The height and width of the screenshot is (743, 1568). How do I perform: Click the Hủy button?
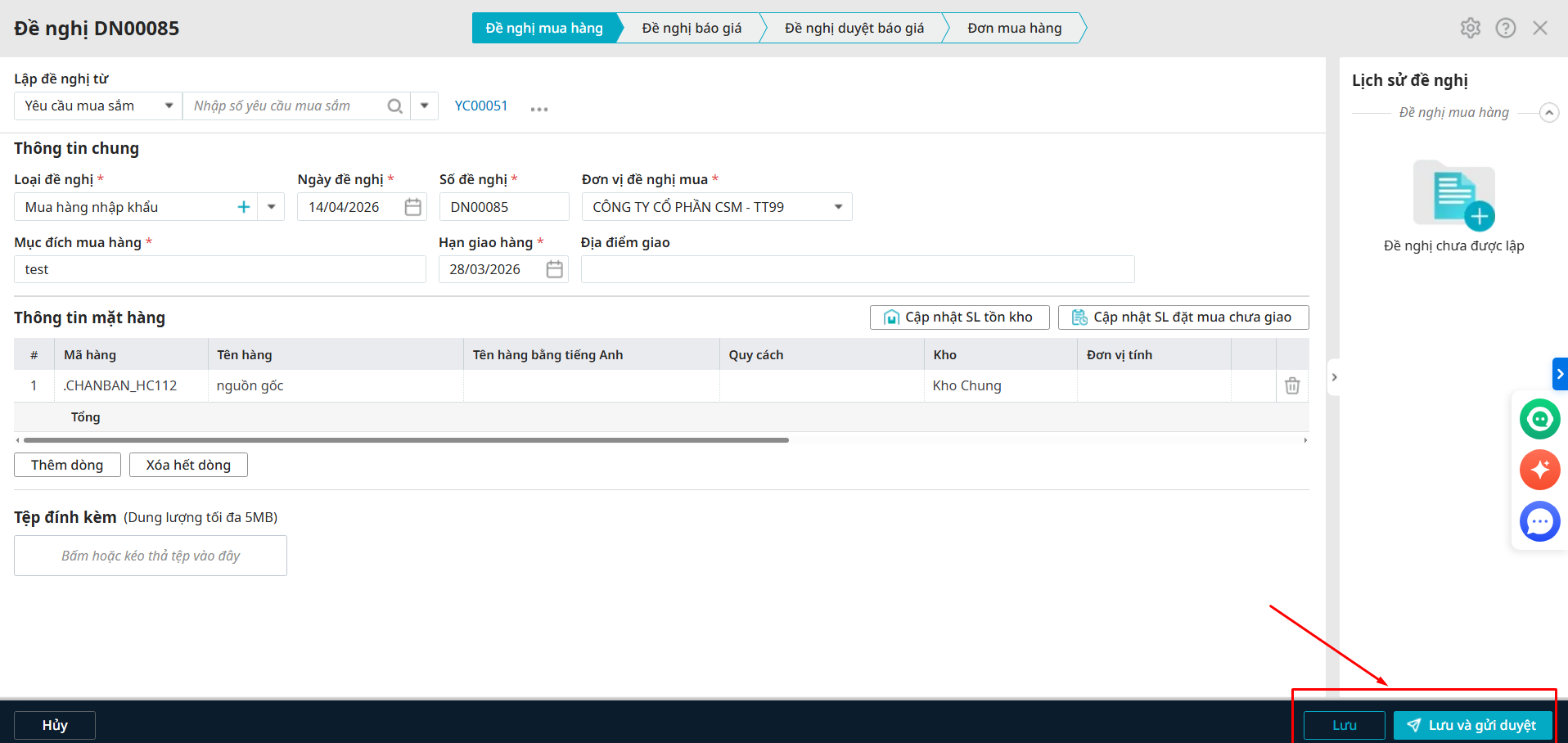(55, 725)
